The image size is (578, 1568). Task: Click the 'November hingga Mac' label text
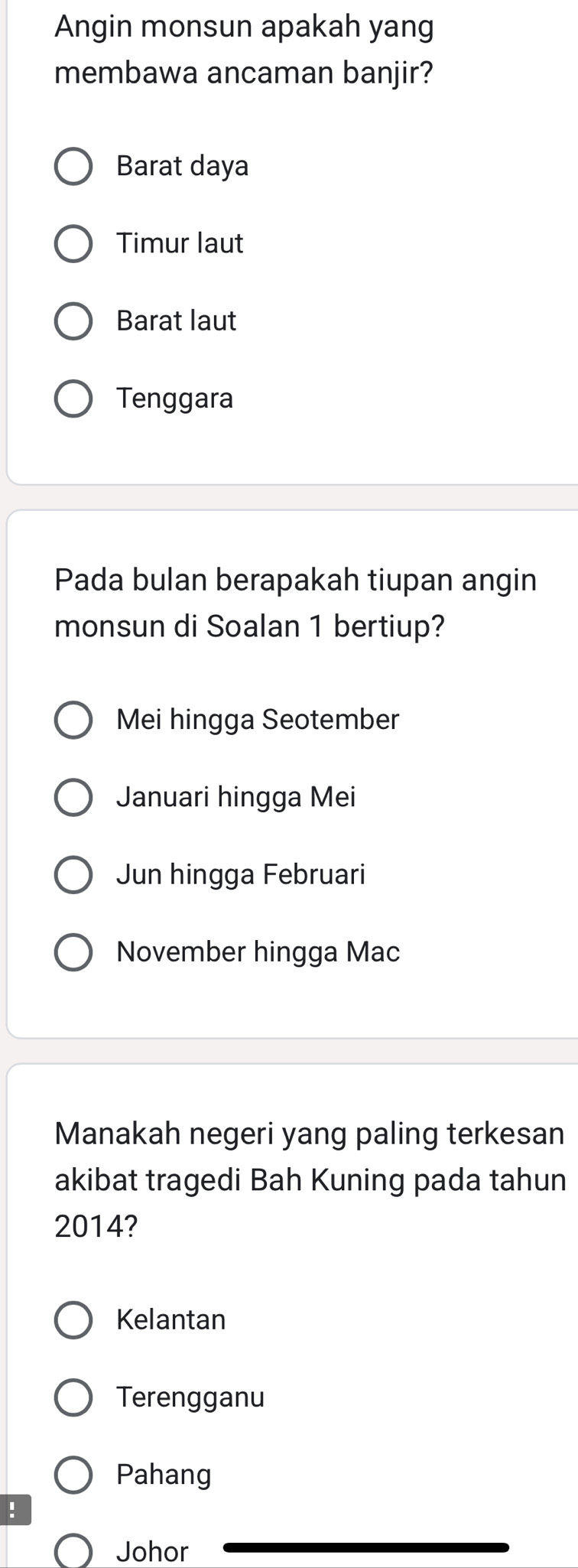(x=258, y=952)
